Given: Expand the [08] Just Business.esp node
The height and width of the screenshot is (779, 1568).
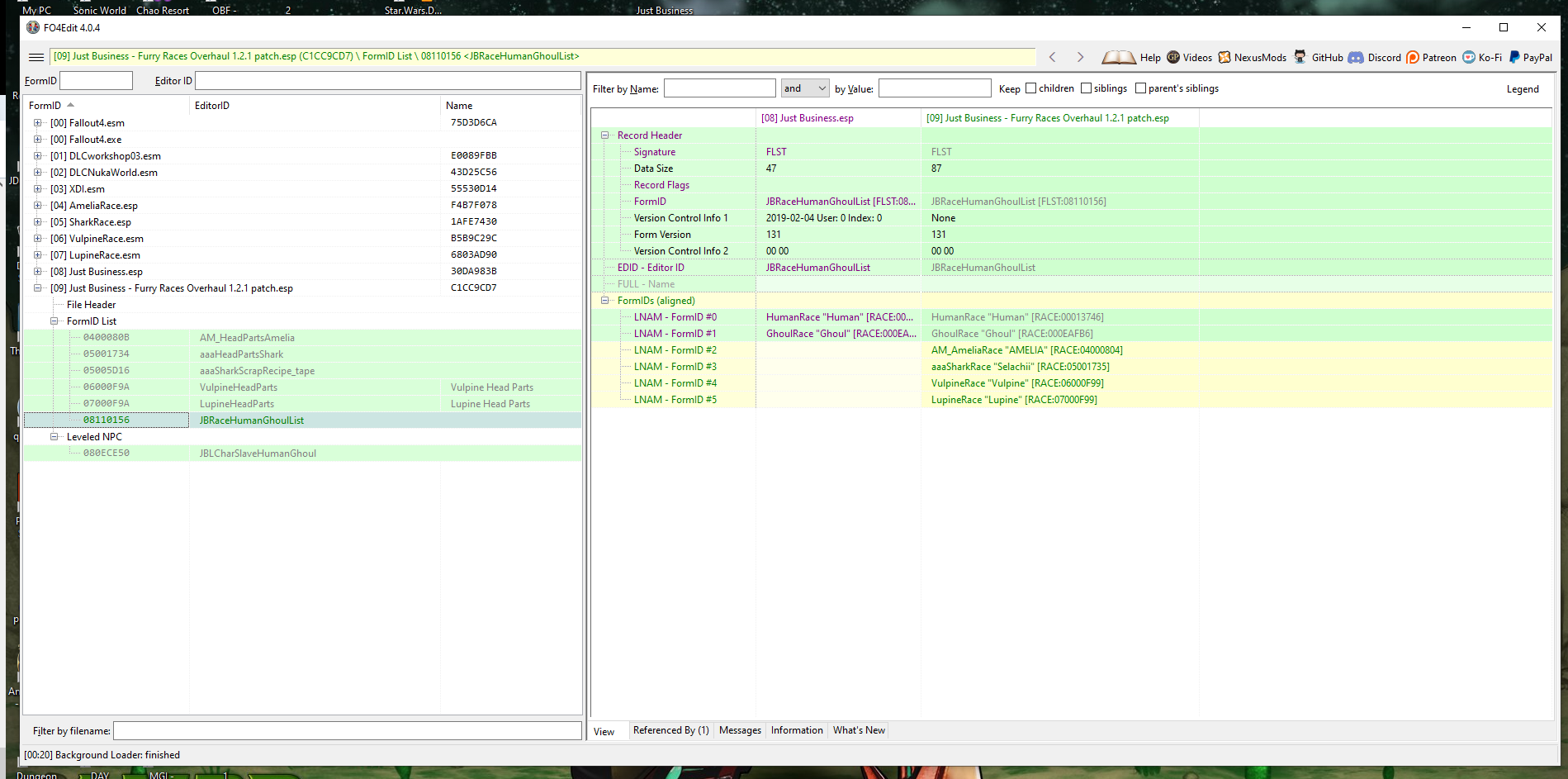Looking at the screenshot, I should pos(37,271).
